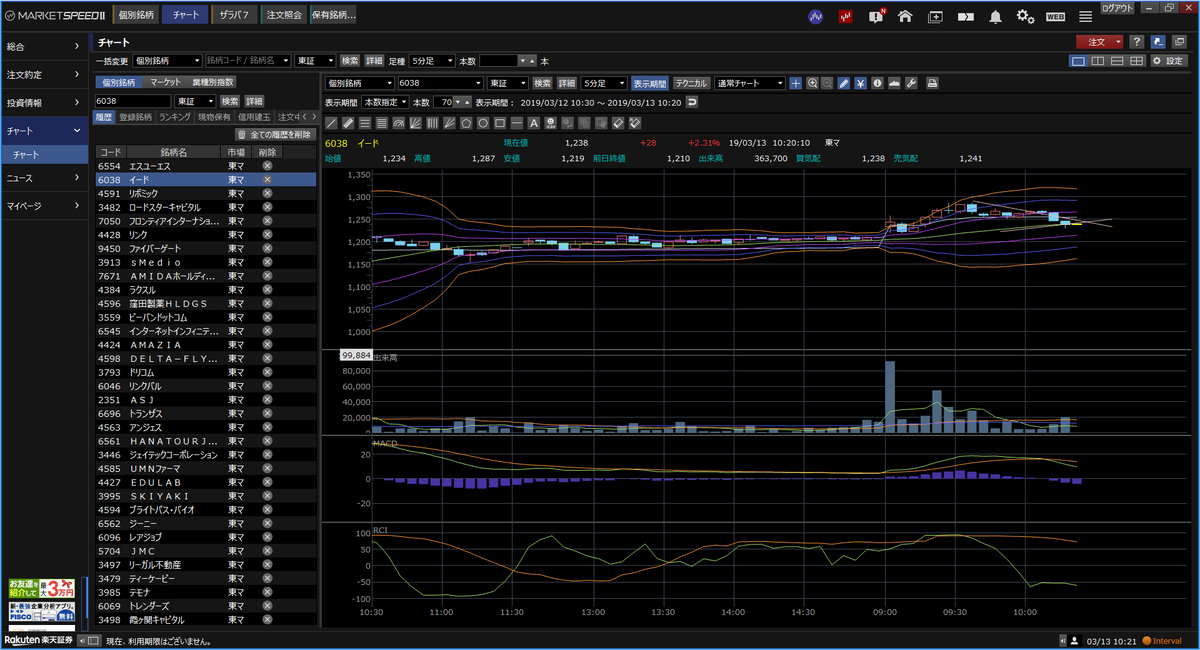The width and height of the screenshot is (1200, 650).
Task: Expand the 総合 sidebar menu
Action: tap(45, 46)
